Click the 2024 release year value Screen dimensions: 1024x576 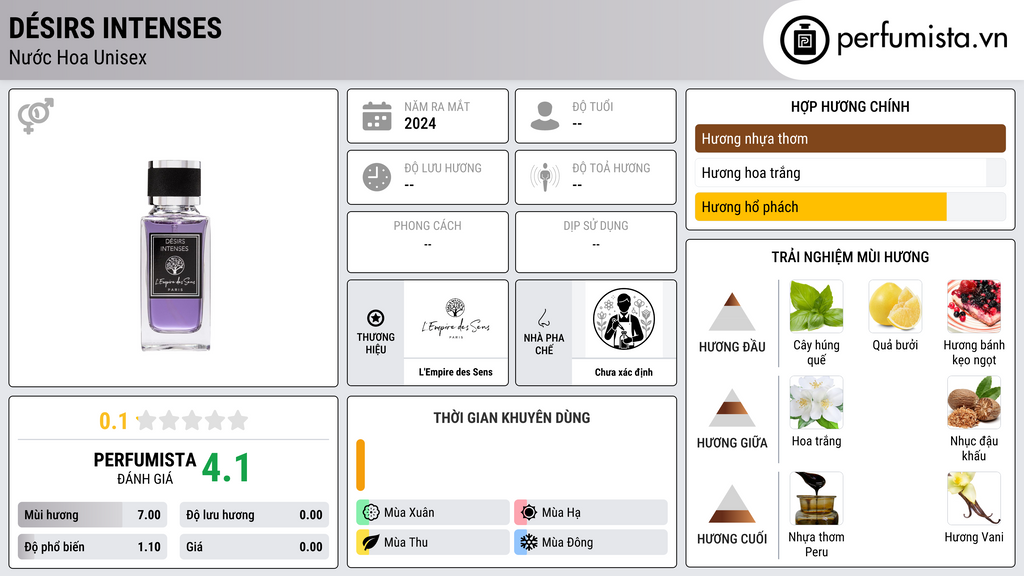pyautogui.click(x=420, y=124)
